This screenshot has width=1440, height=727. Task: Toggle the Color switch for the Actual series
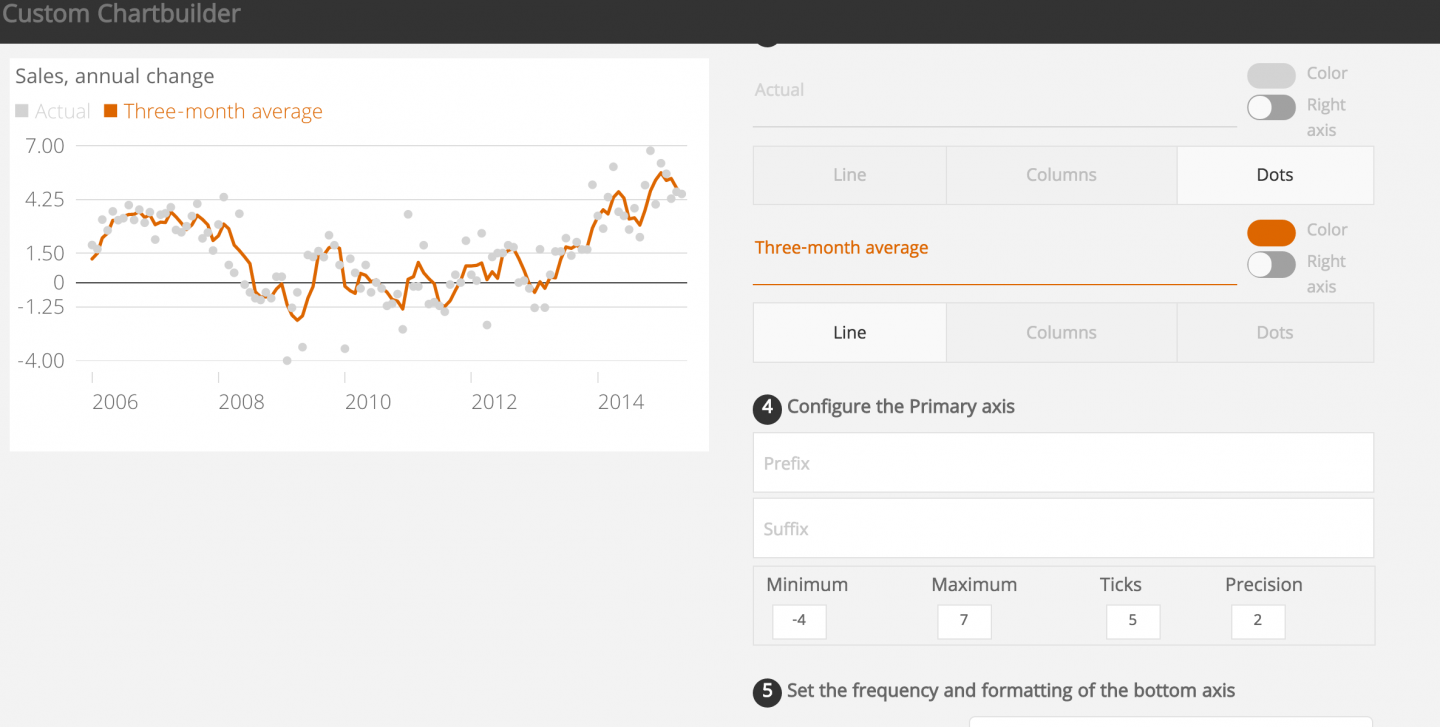pyautogui.click(x=1271, y=74)
